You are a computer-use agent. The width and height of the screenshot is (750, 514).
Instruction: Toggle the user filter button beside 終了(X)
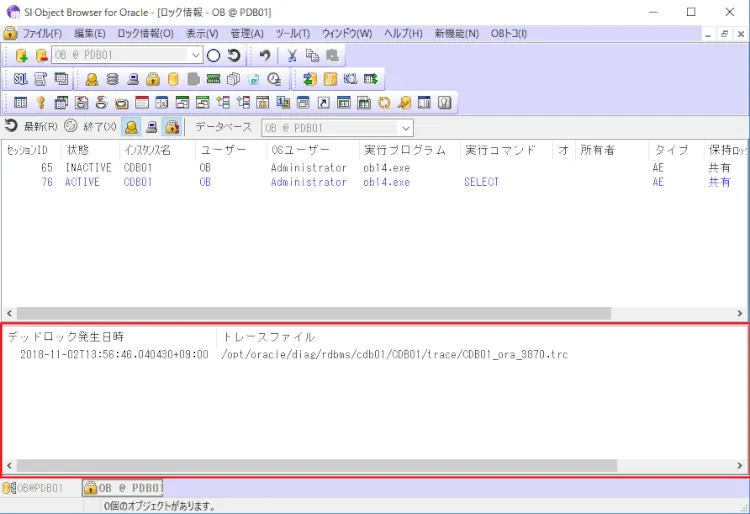pyautogui.click(x=132, y=127)
